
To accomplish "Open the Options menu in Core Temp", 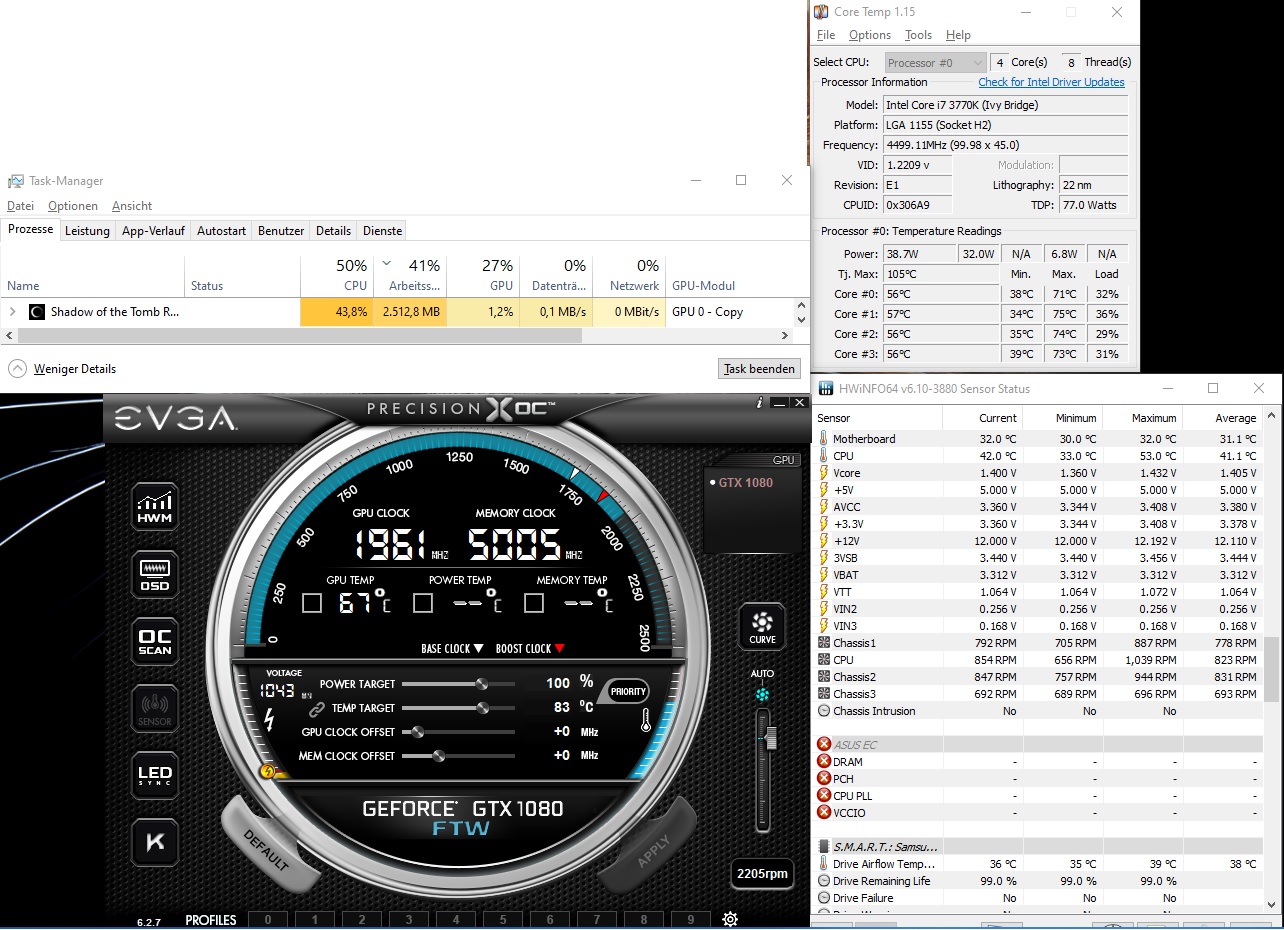I will 870,35.
